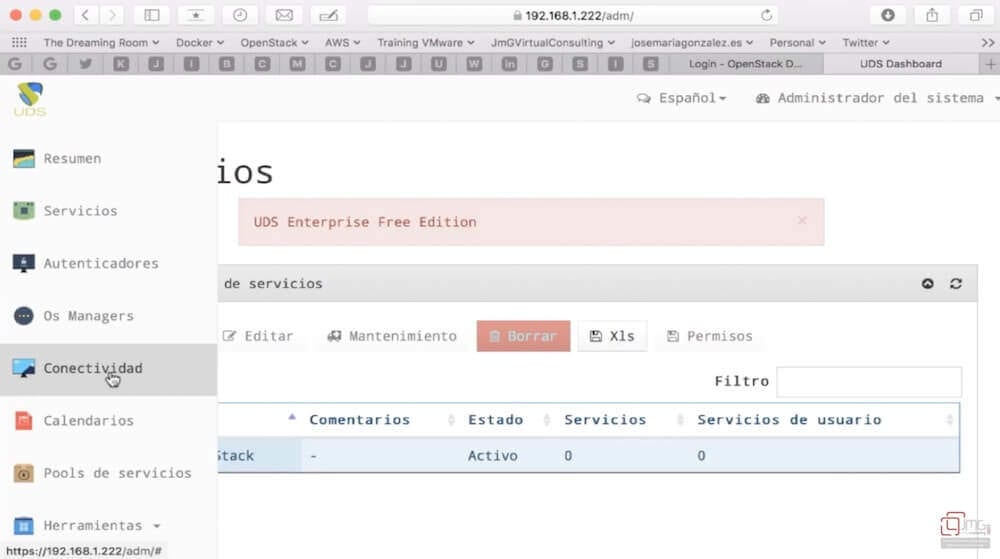
Task: Open the pinned B tab
Action: pyautogui.click(x=226, y=64)
